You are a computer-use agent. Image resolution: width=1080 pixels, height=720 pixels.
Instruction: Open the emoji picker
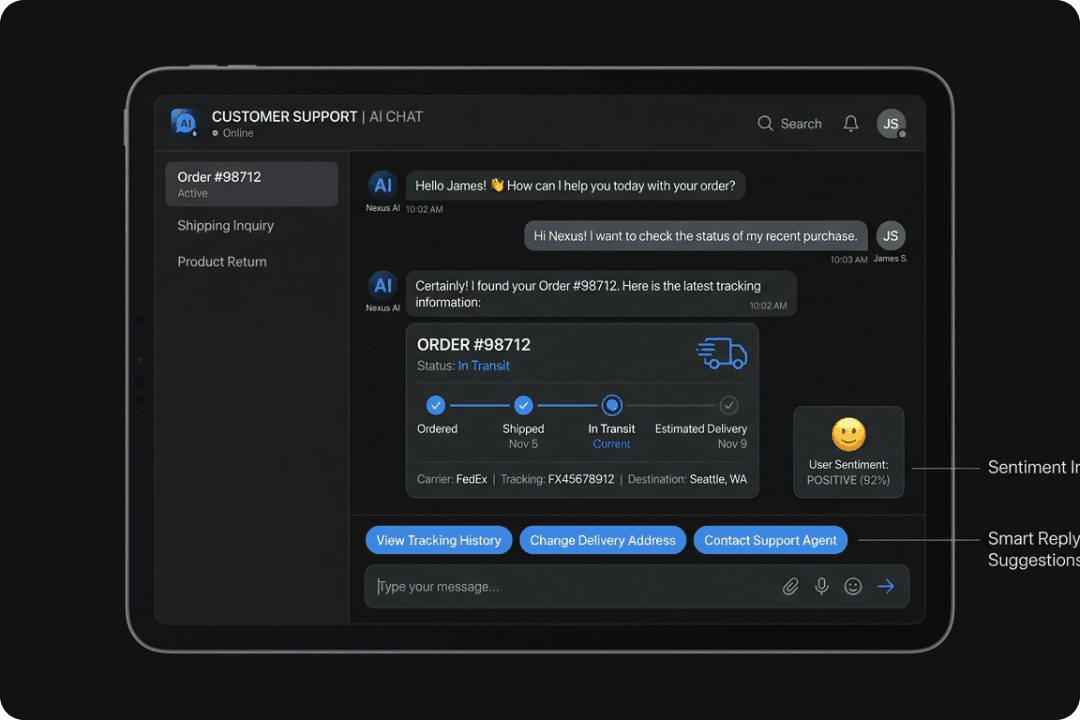click(853, 586)
